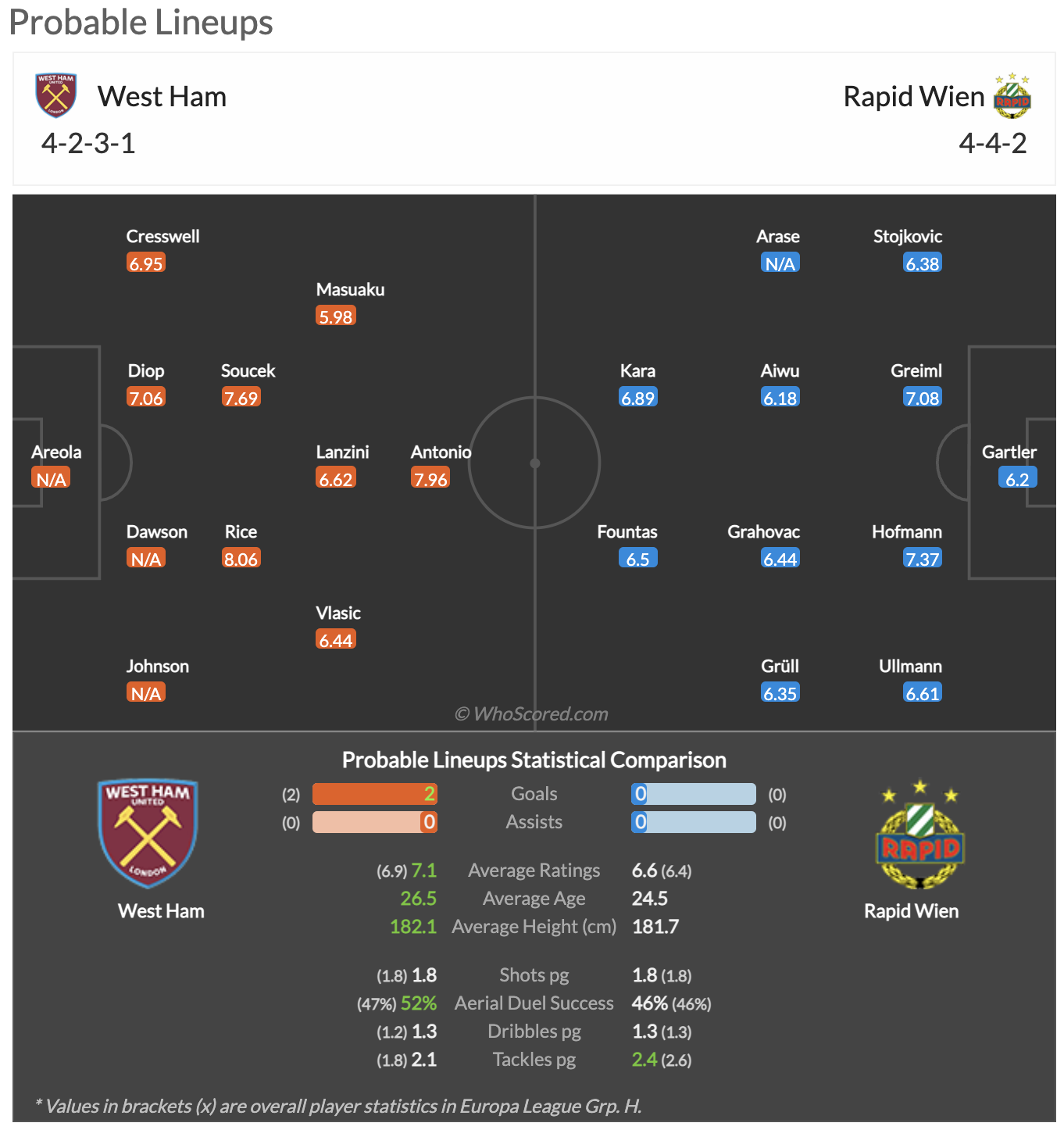
Task: Click the large Rapid Wien crest in comparison panel
Action: pyautogui.click(x=920, y=834)
